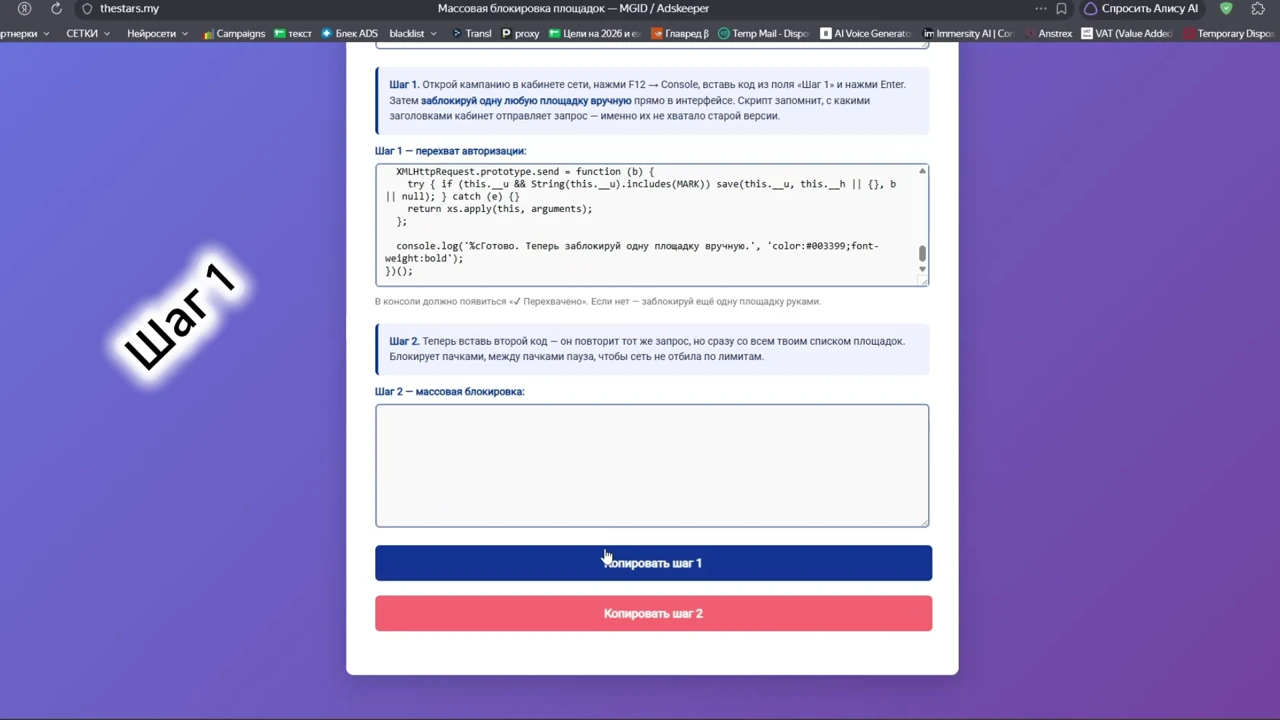Screen dimensions: 1280x720
Task: Open the 'Цели на 2026' bookmark
Action: pos(595,34)
